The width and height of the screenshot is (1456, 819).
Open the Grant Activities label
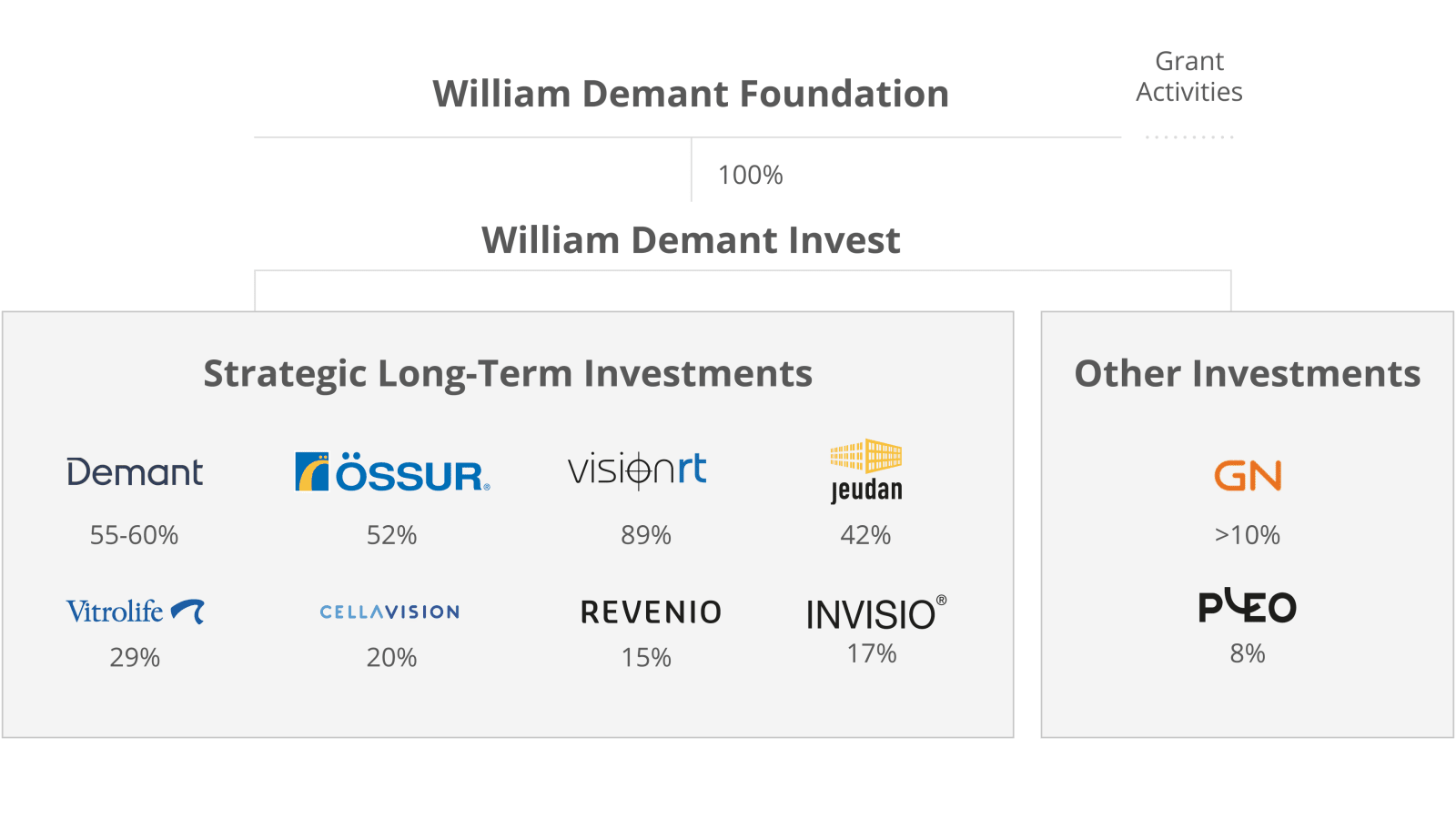coord(1189,76)
